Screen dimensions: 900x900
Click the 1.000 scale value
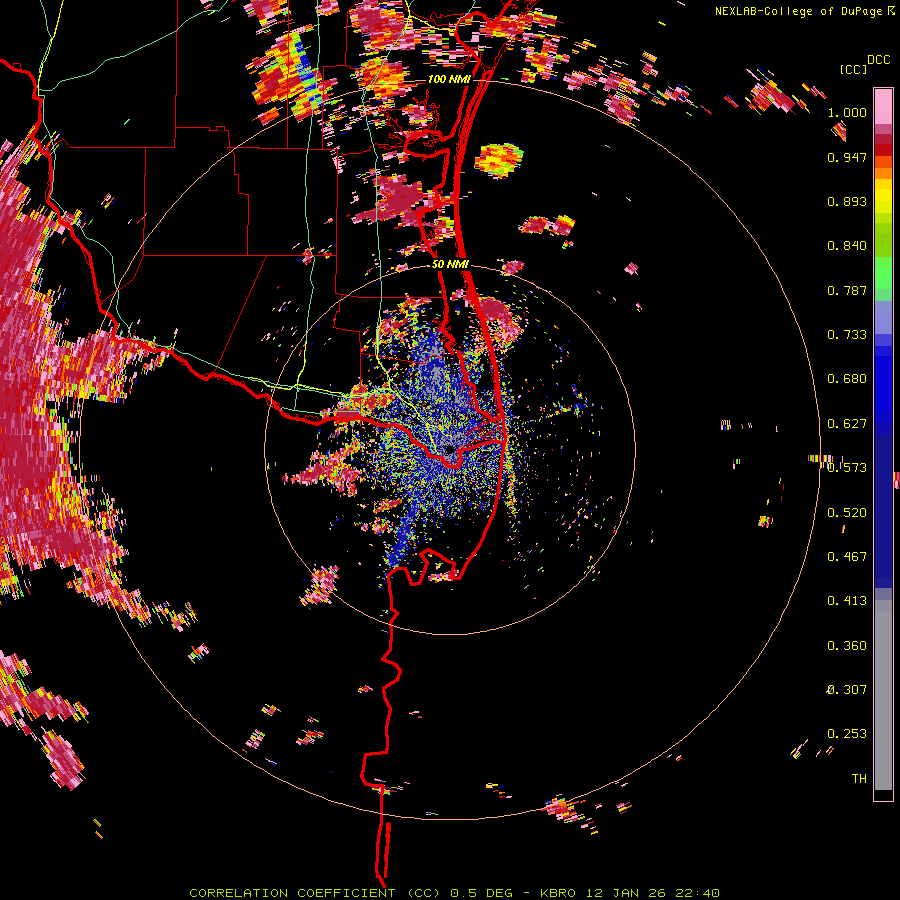tap(847, 112)
